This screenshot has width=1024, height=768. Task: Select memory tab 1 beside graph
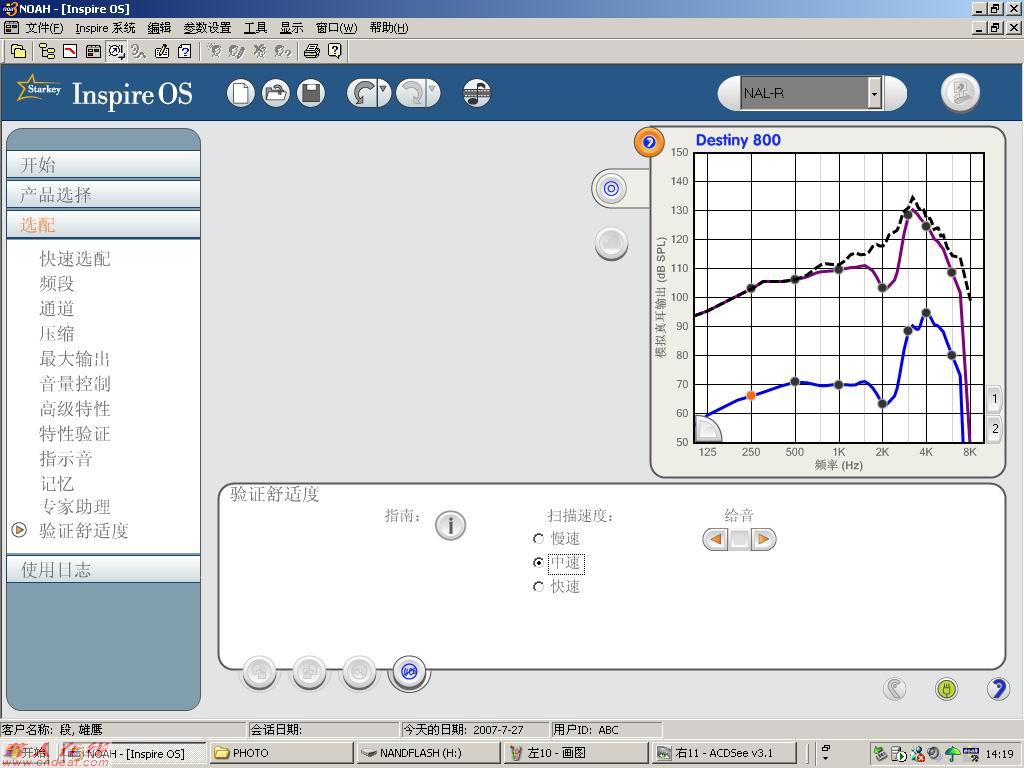(994, 398)
